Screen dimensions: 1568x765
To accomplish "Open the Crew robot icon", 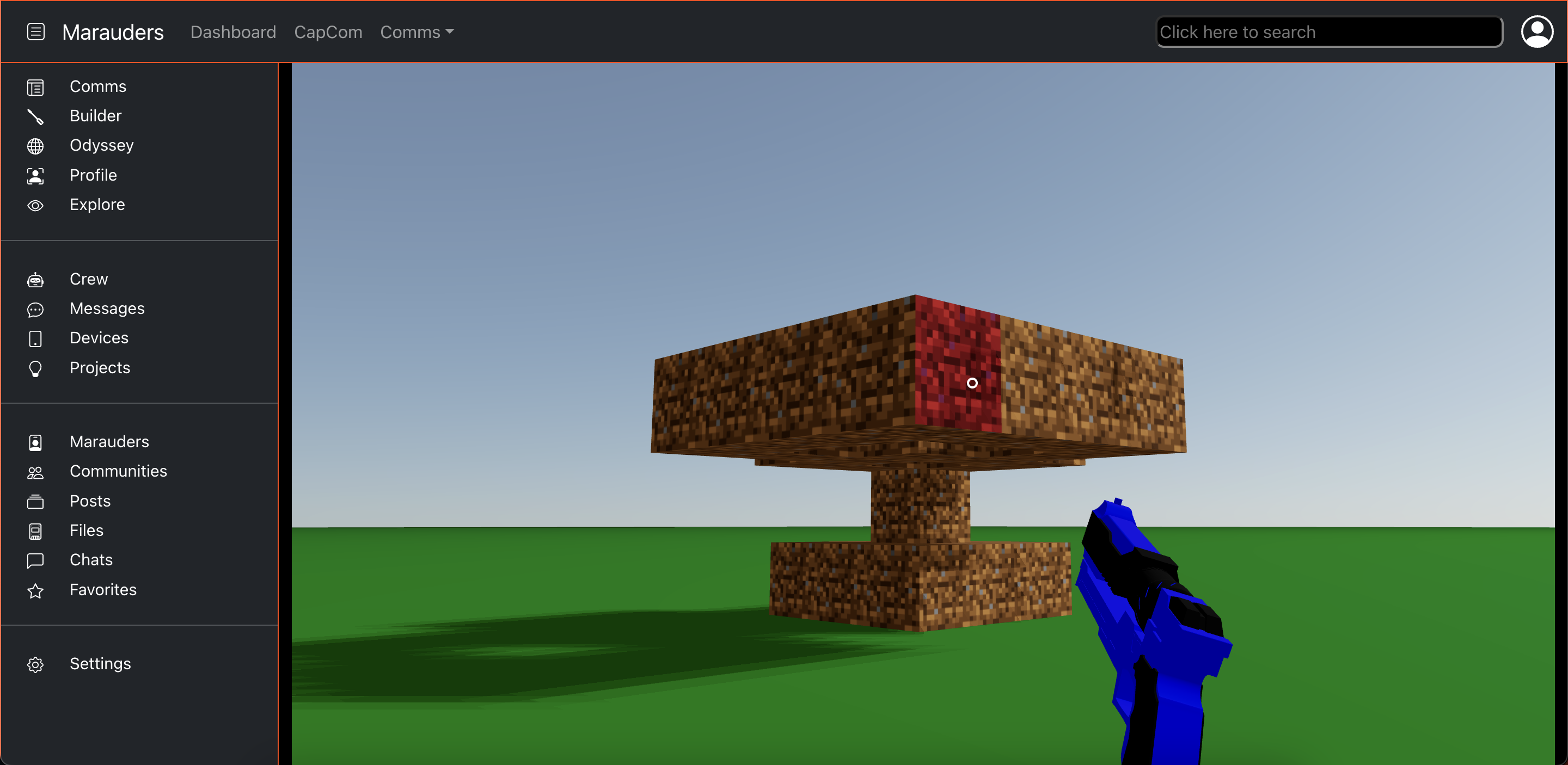I will 35,280.
